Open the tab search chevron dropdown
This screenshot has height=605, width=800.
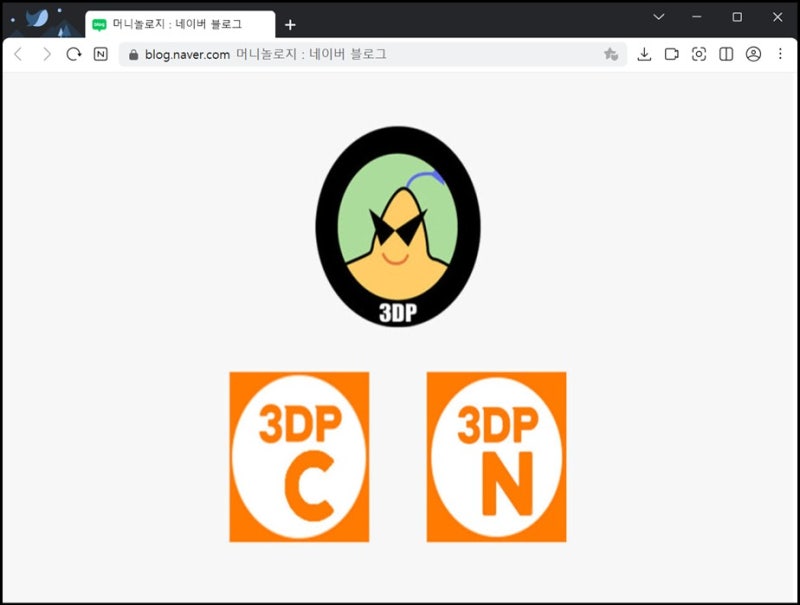click(x=658, y=17)
